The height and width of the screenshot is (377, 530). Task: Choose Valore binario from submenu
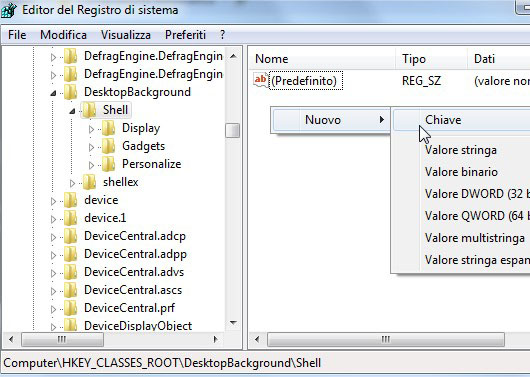461,172
